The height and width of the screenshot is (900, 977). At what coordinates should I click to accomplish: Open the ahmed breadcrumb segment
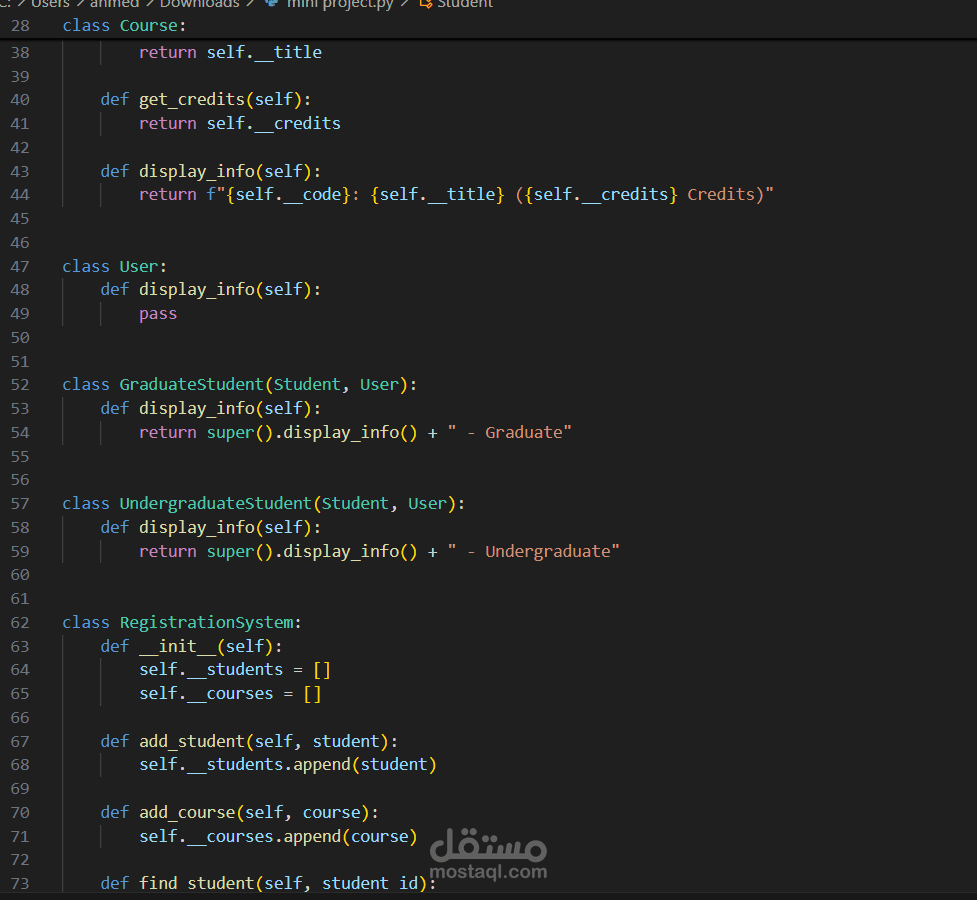[115, 4]
